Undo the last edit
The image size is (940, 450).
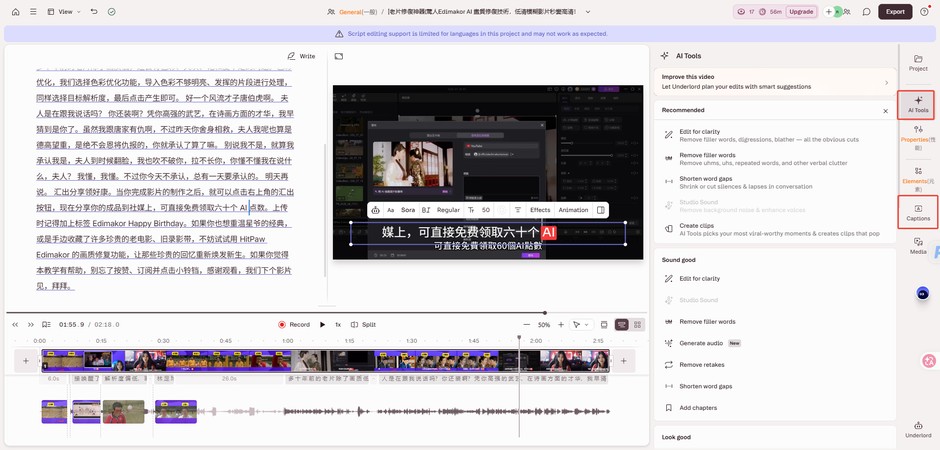(x=94, y=11)
